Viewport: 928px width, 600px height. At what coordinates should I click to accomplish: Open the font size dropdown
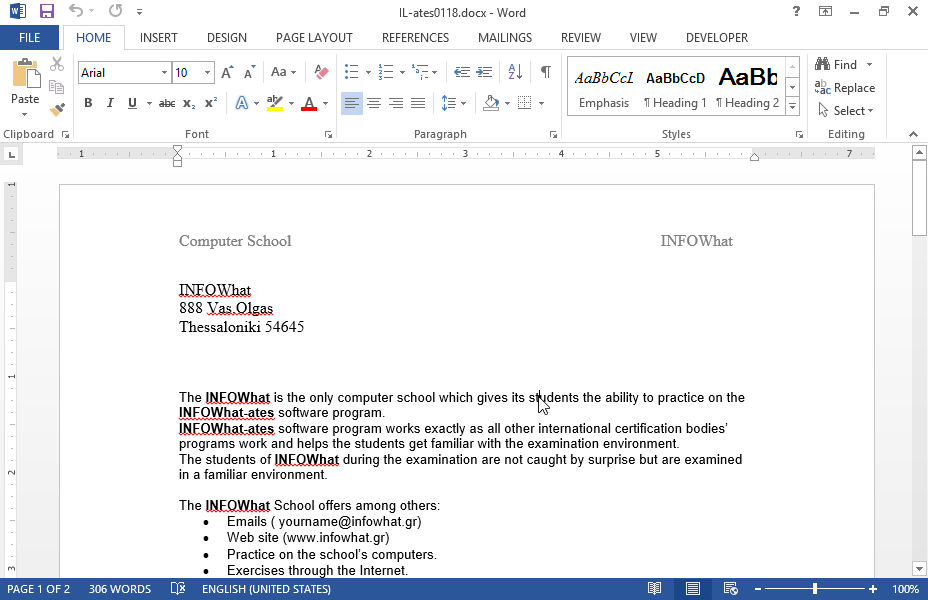207,73
